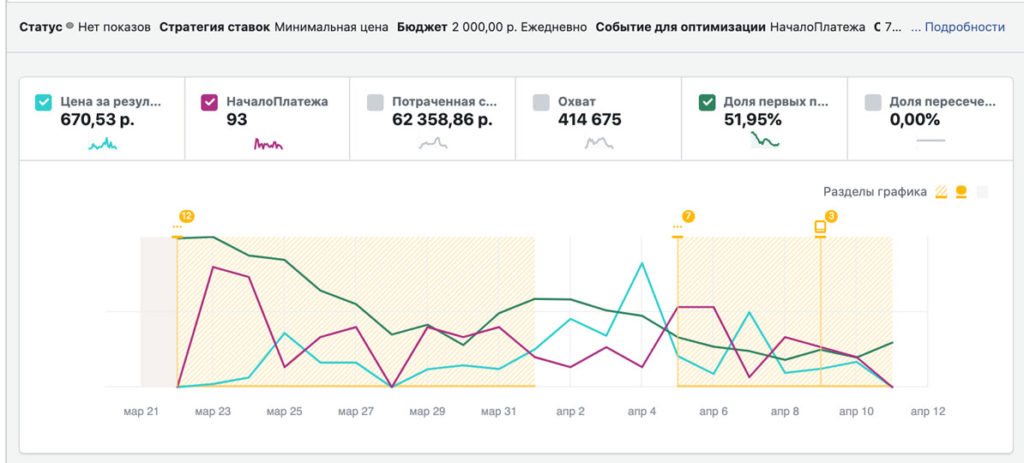Image resolution: width=1024 pixels, height=463 pixels.
Task: Click the orange badge numbered 3
Action: pos(831,216)
